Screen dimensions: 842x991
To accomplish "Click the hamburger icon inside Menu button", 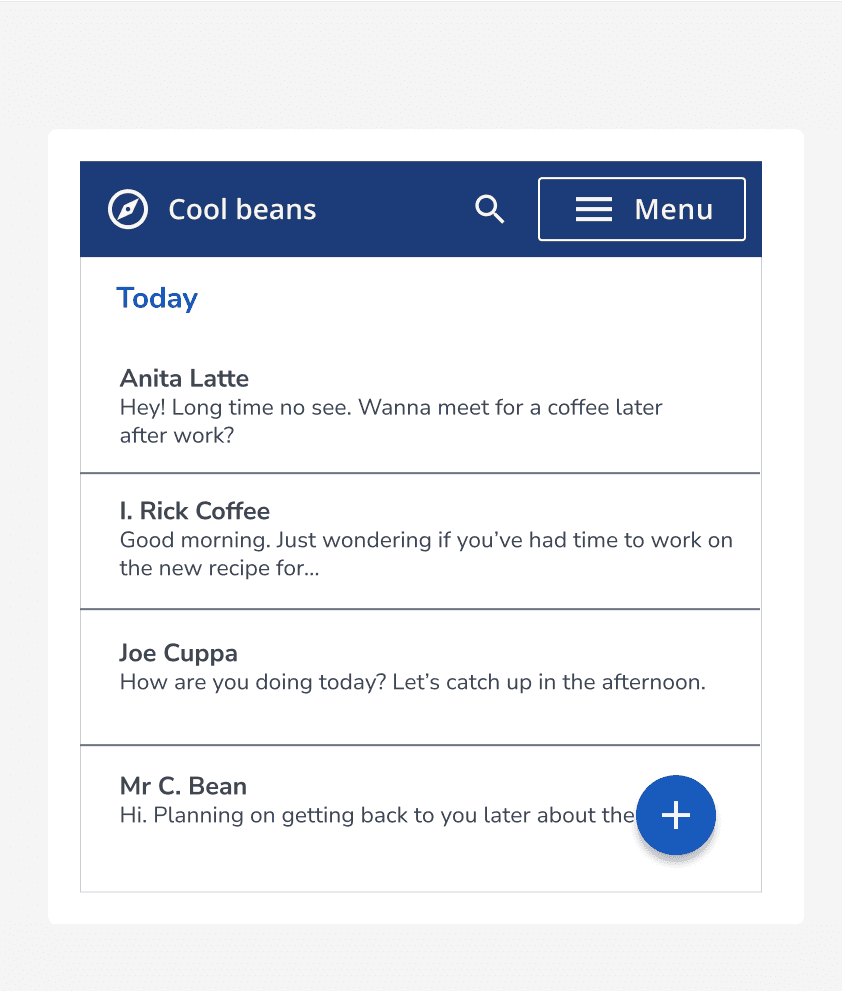I will tap(593, 209).
